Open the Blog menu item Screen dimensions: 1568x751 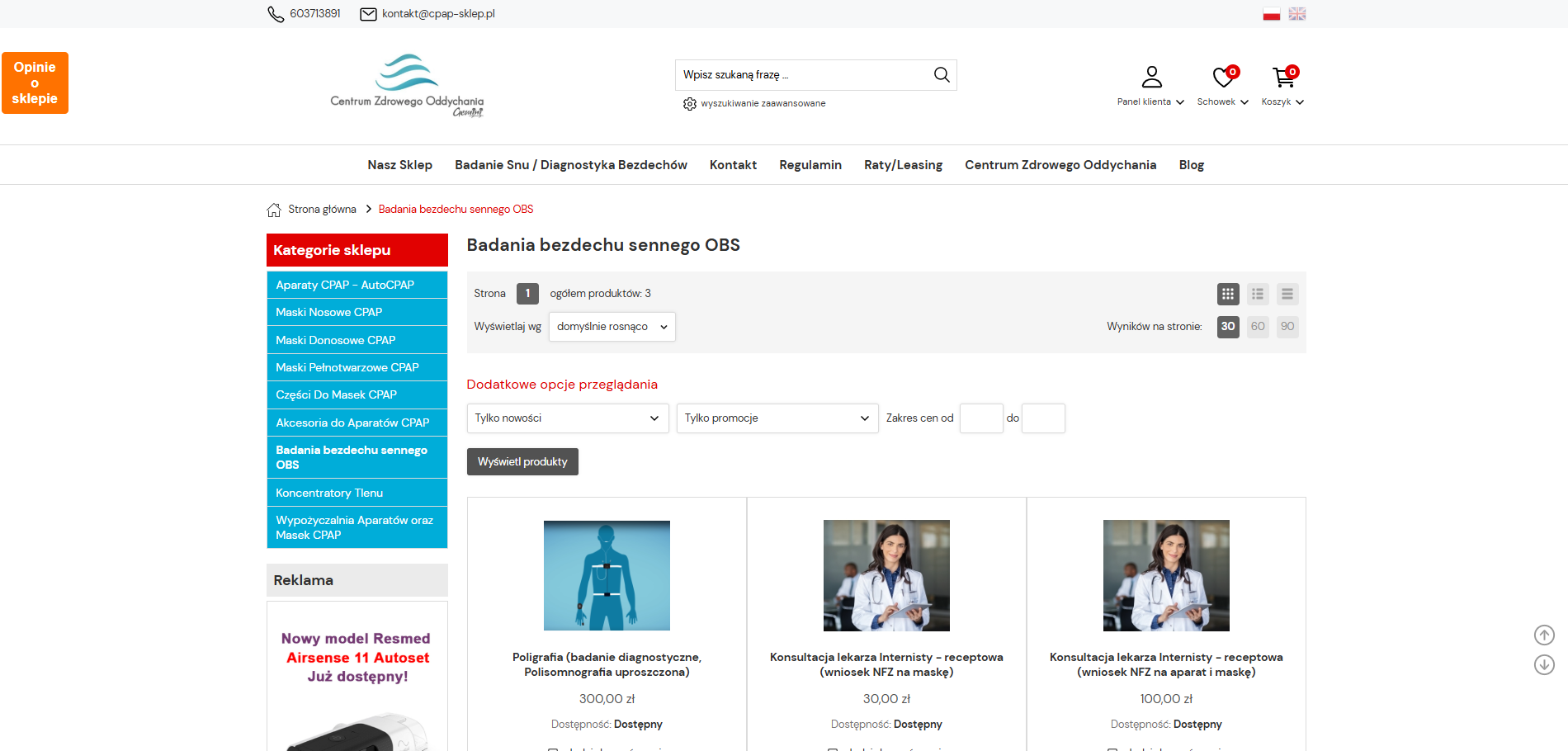(1191, 165)
